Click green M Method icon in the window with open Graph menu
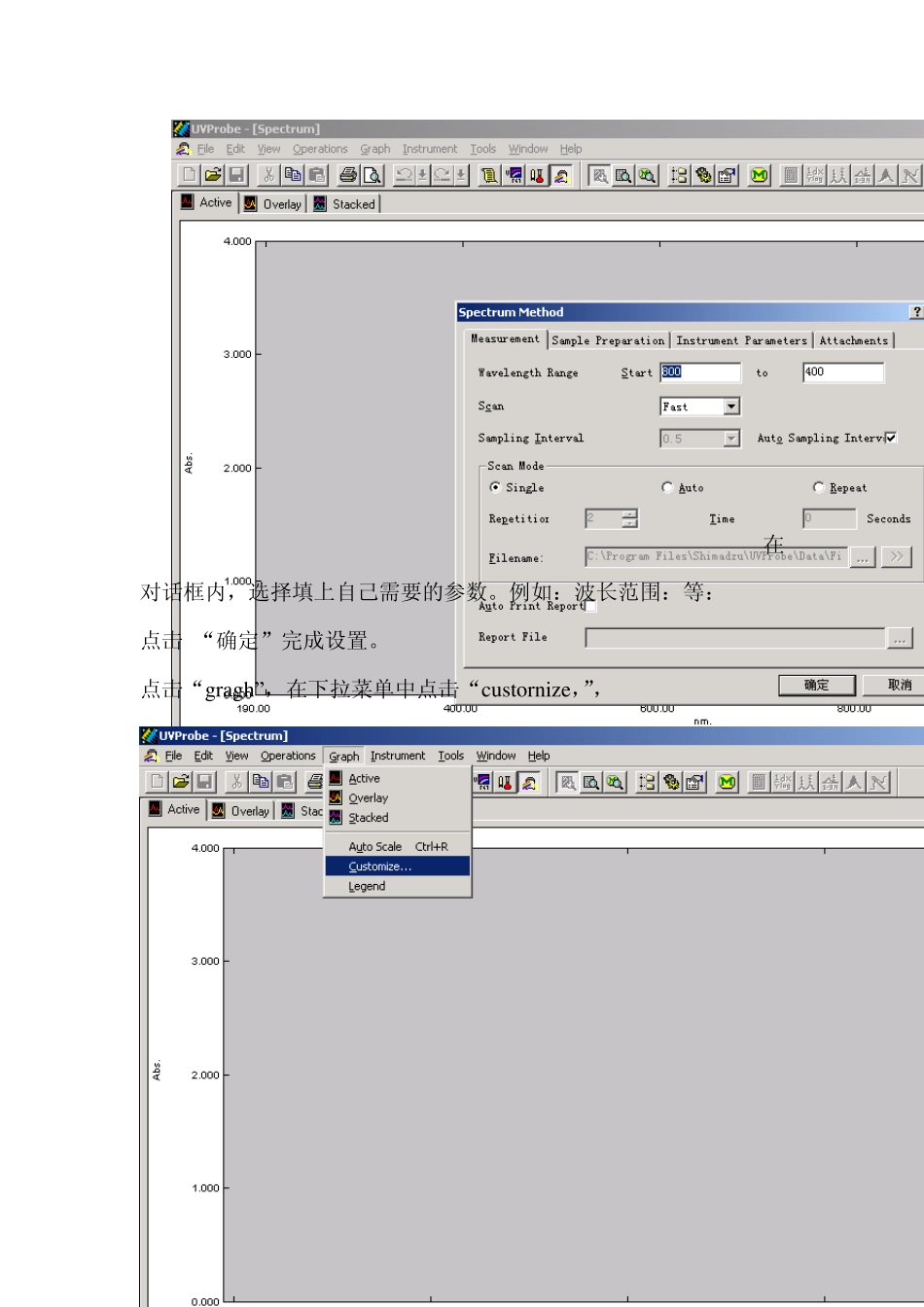The image size is (924, 1307). [728, 782]
